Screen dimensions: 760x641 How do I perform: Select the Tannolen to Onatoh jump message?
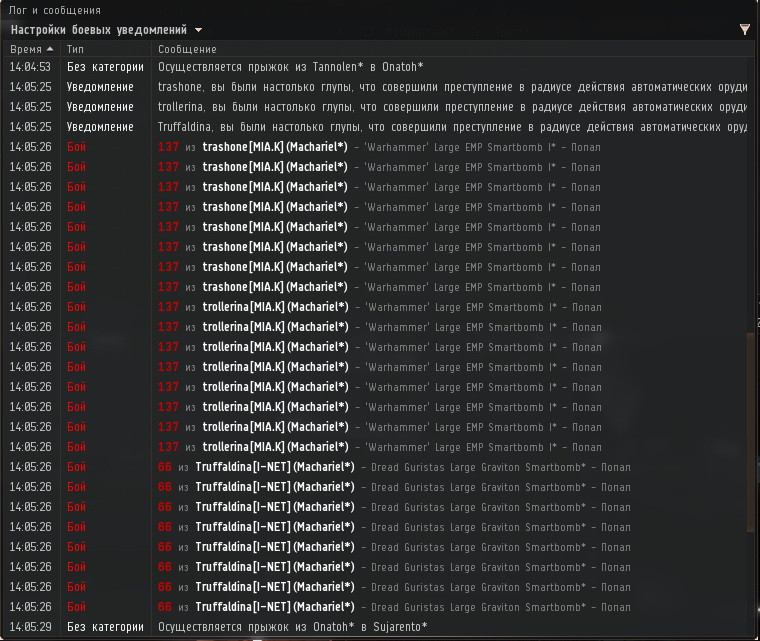pyautogui.click(x=290, y=67)
